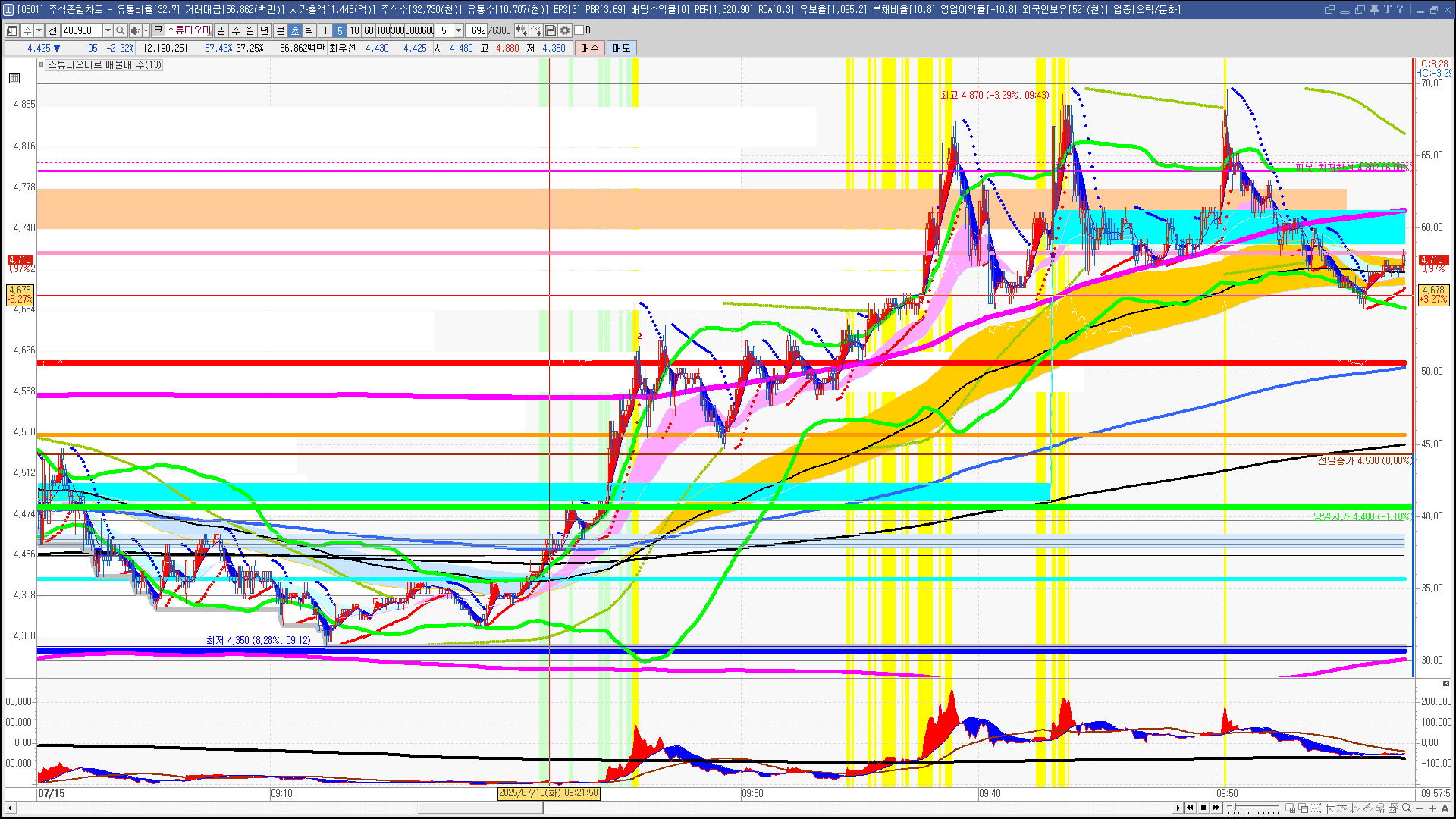
Task: Click the zoom magnifier icon in bottom toolbar
Action: (1407, 808)
